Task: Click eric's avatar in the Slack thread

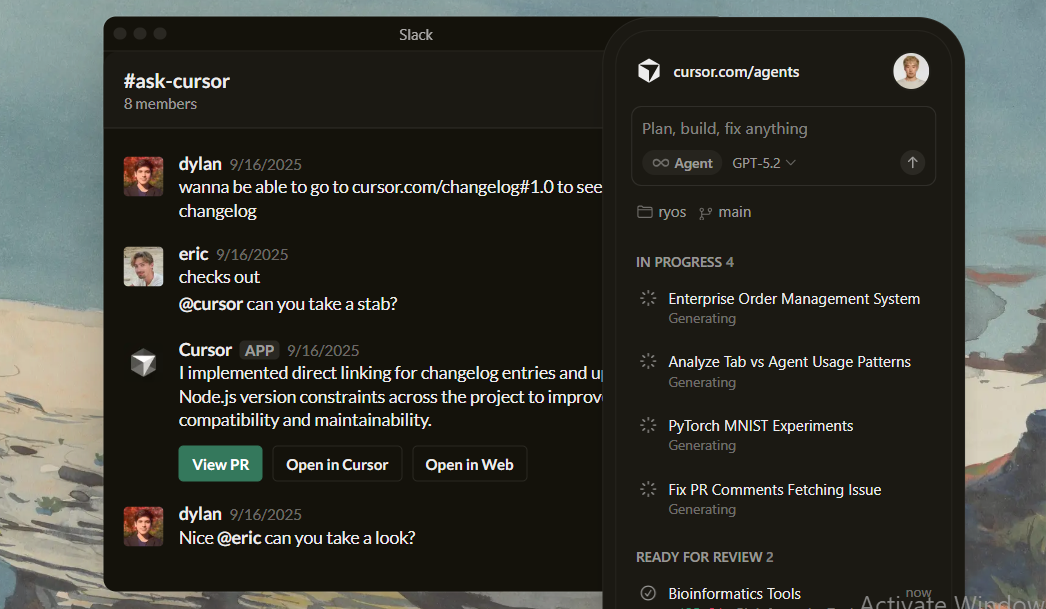Action: [x=143, y=266]
